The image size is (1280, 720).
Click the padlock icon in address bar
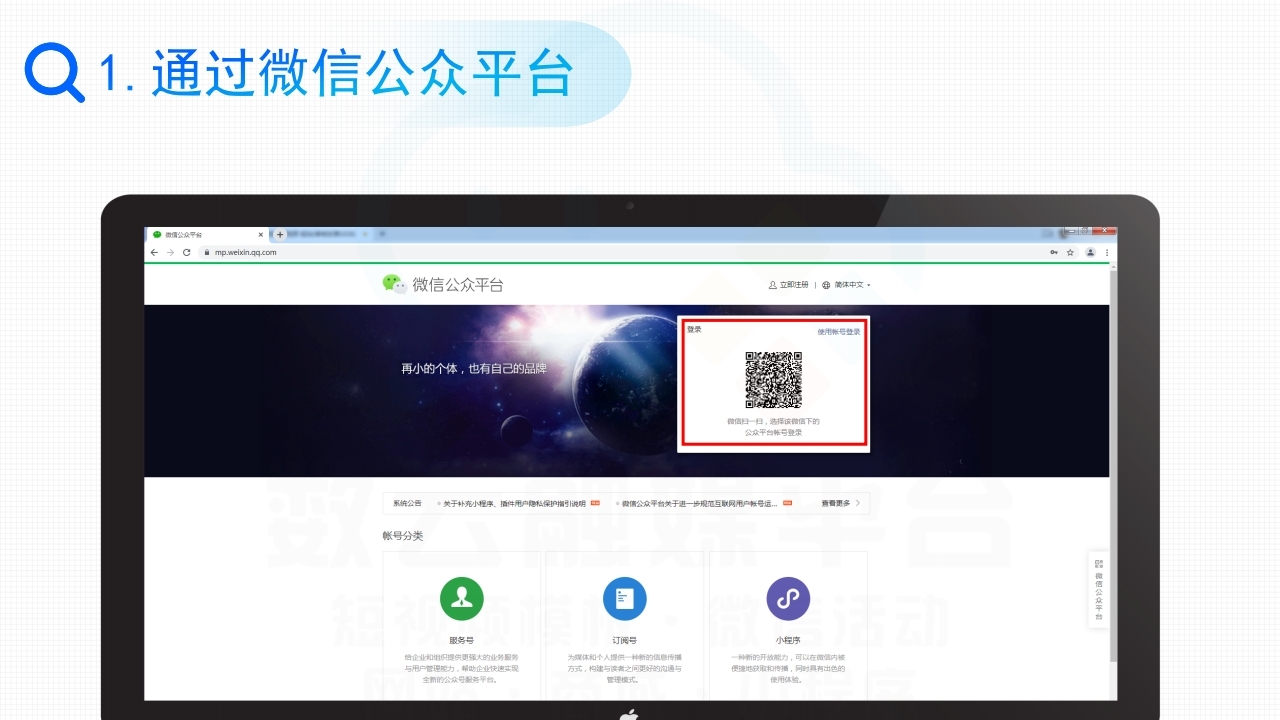(207, 253)
